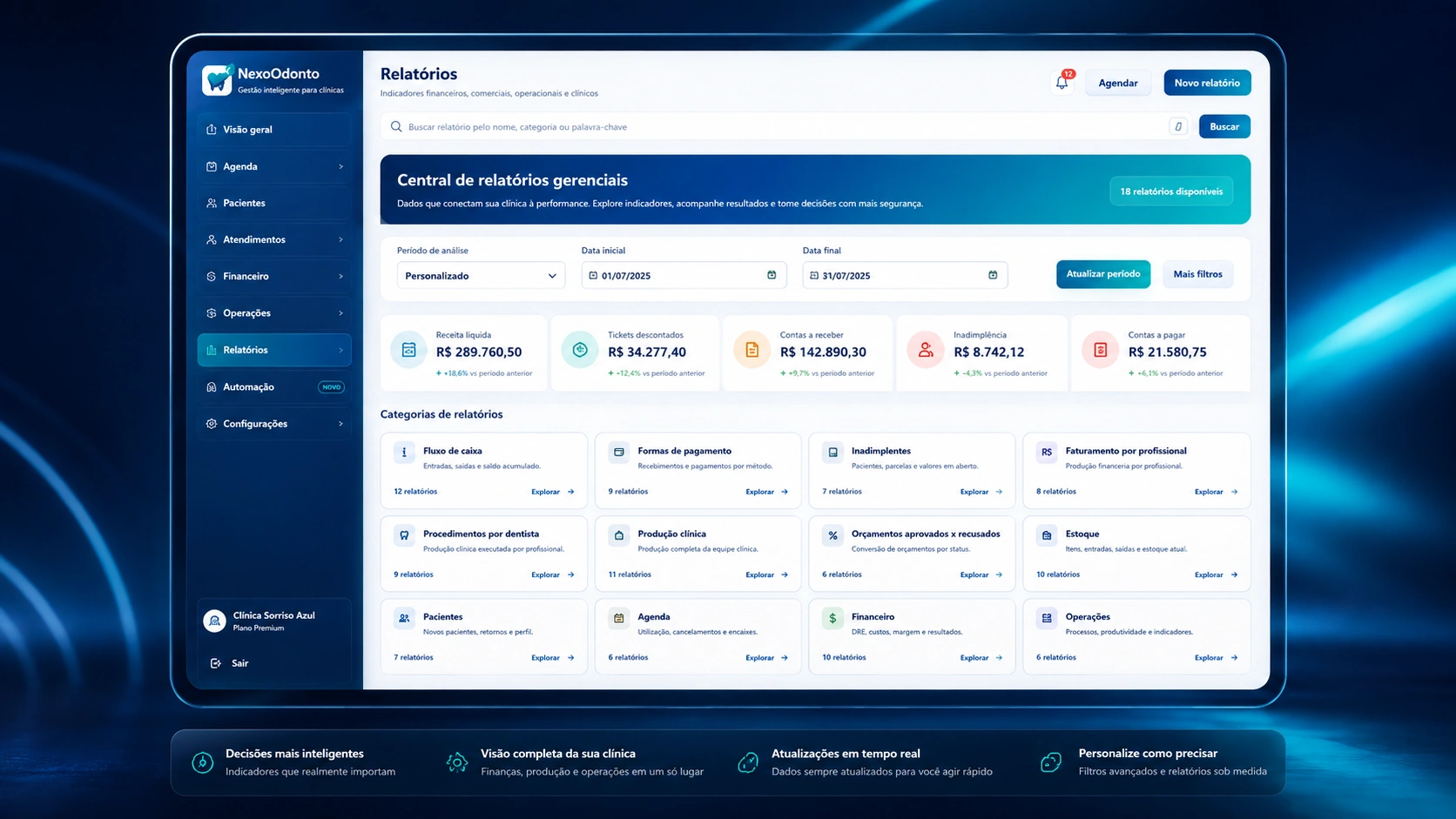This screenshot has height=819, width=1456.
Task: Select Financeiro in the sidebar menu
Action: tap(274, 276)
